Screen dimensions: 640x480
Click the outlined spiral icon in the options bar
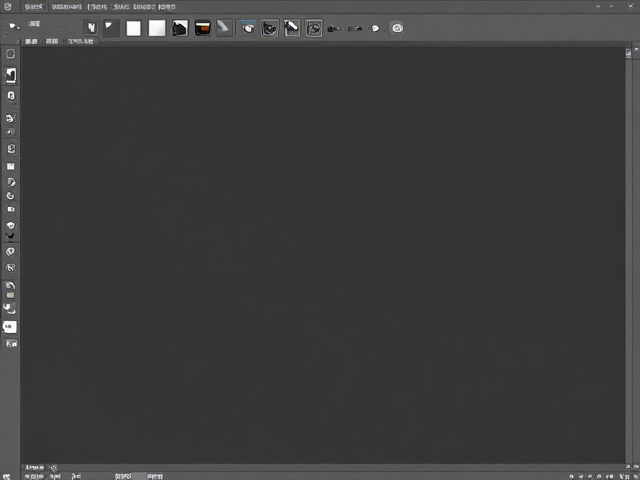pos(314,28)
